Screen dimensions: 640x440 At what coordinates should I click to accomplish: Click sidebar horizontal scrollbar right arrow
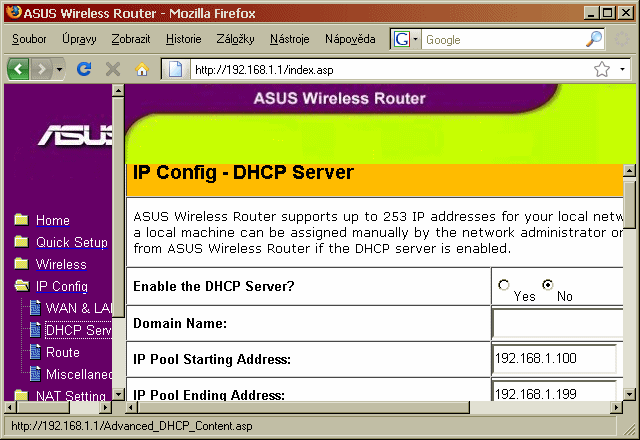pos(106,407)
